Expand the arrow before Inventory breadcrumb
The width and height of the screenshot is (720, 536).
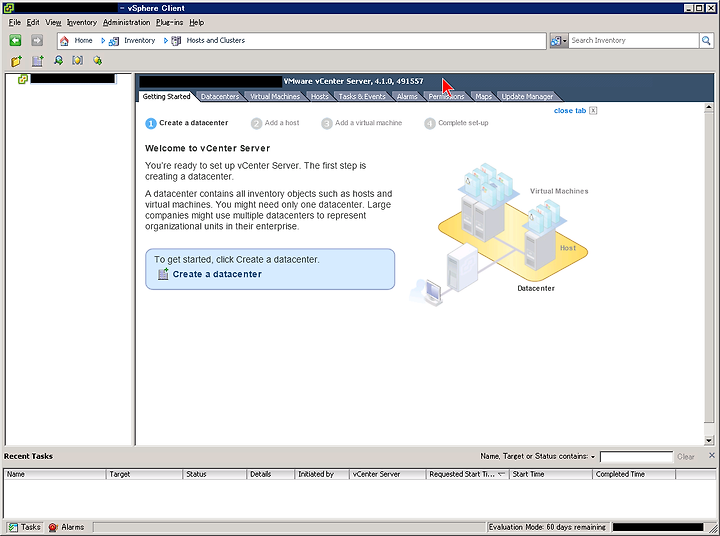tap(103, 41)
